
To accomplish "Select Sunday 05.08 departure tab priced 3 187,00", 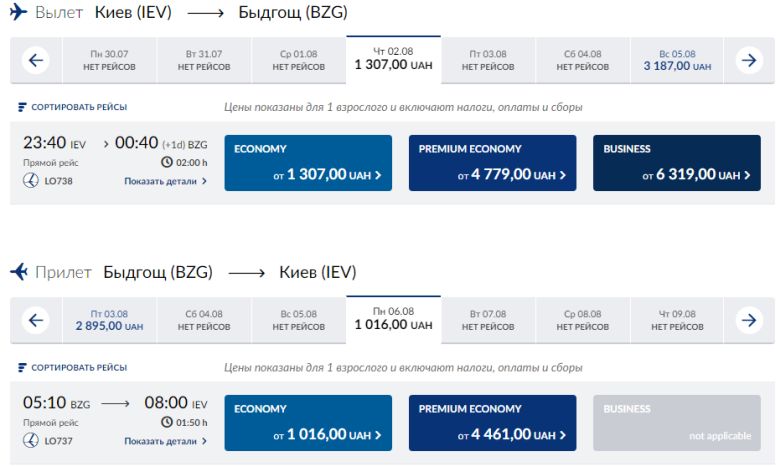I will [677, 60].
